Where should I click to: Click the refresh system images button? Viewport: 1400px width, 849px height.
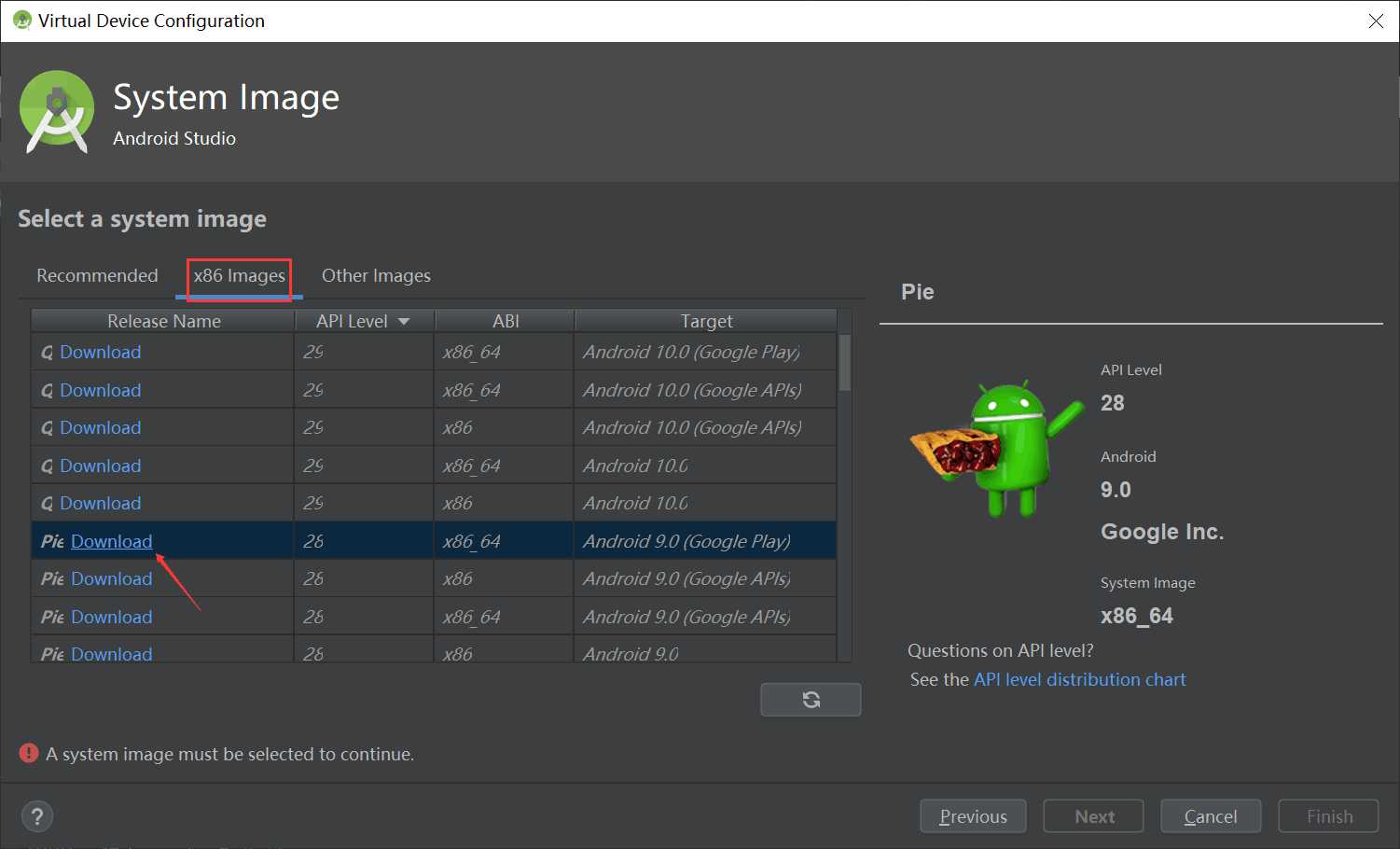pos(811,700)
